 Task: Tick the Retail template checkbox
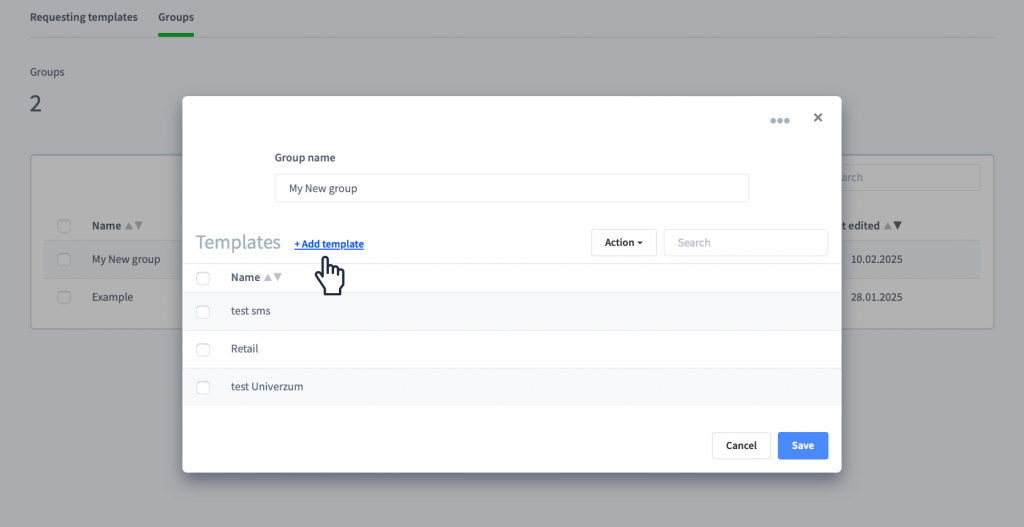click(x=203, y=349)
